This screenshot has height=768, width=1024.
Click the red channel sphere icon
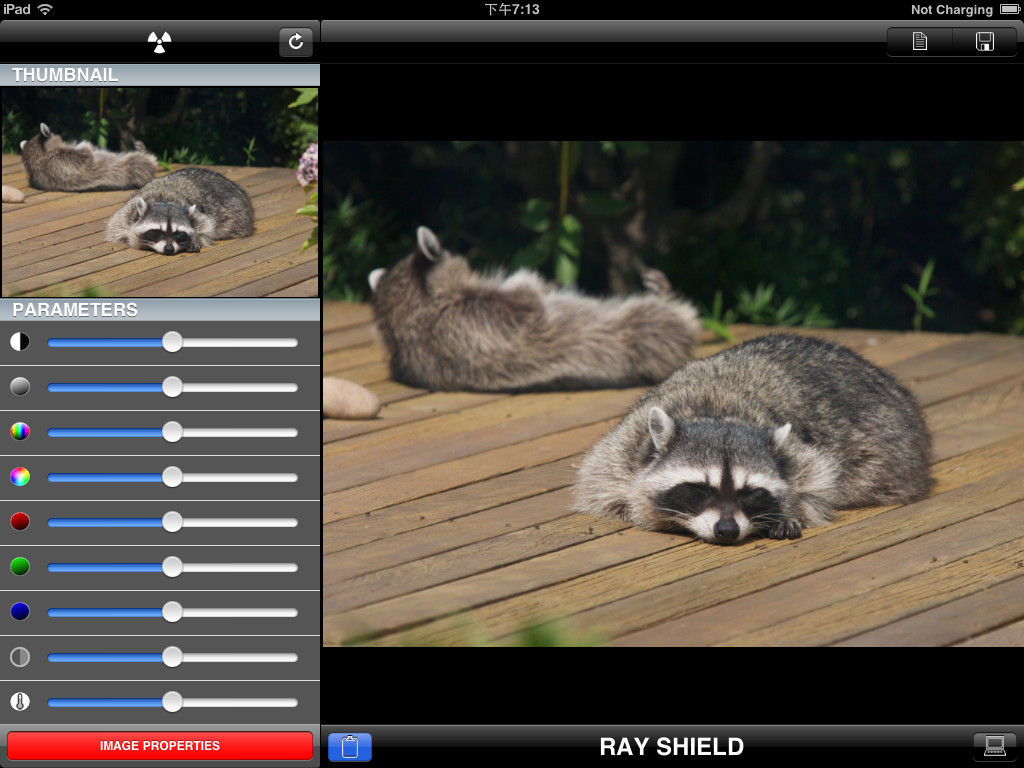(x=20, y=521)
